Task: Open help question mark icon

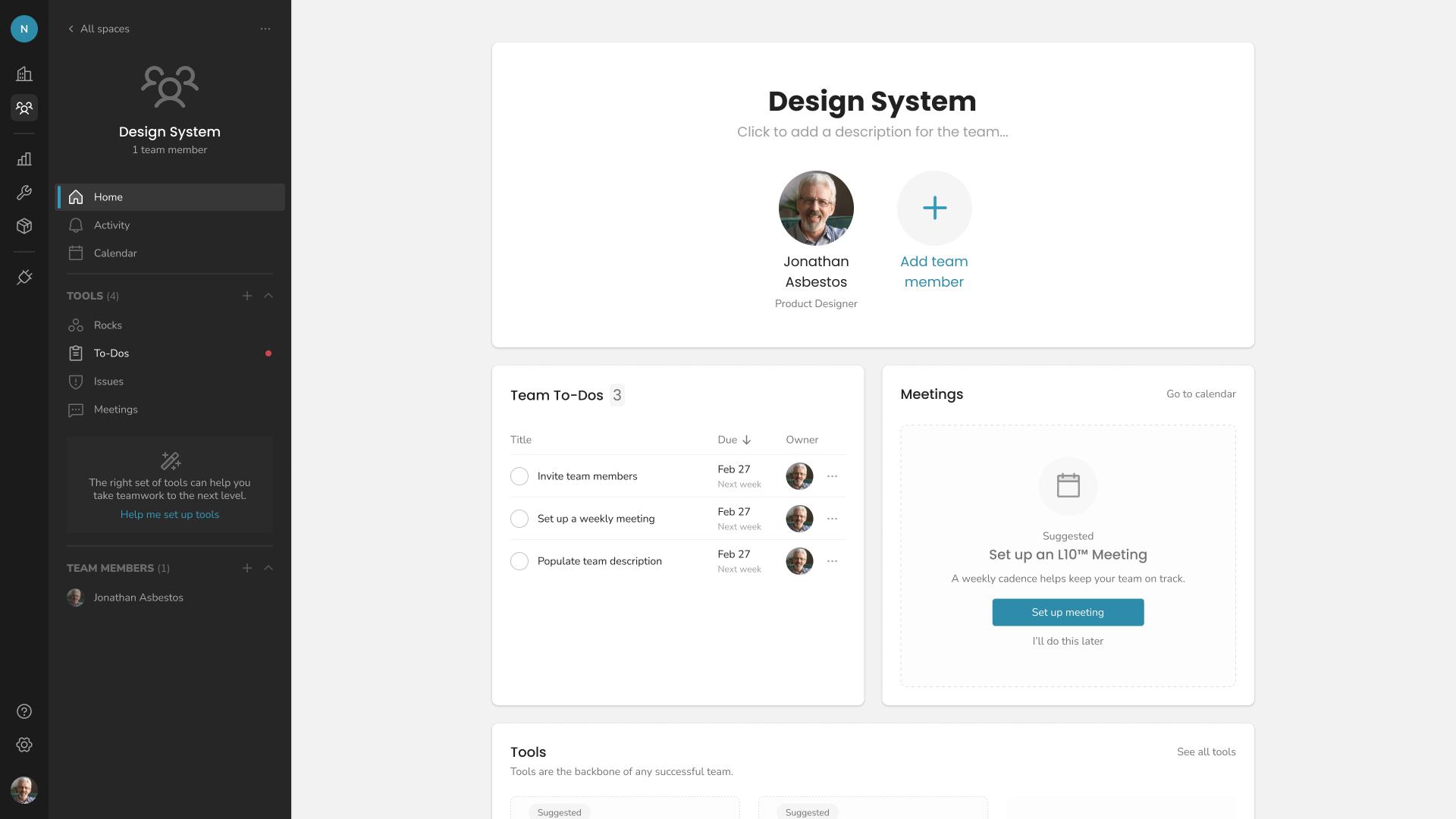Action: point(24,711)
